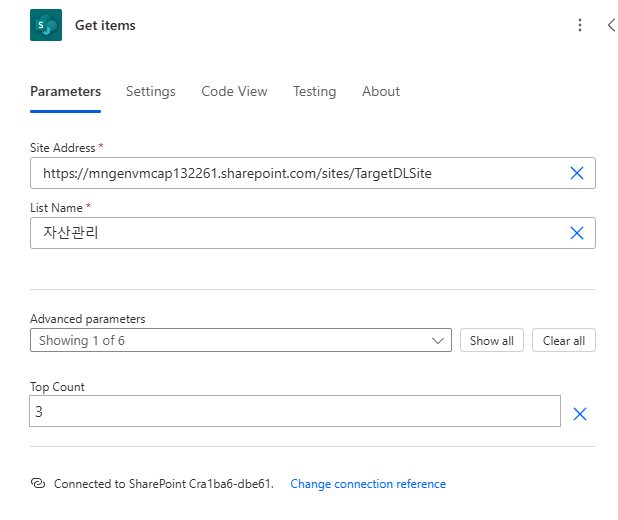Collapse the Get items panel with the chevron

[610, 25]
